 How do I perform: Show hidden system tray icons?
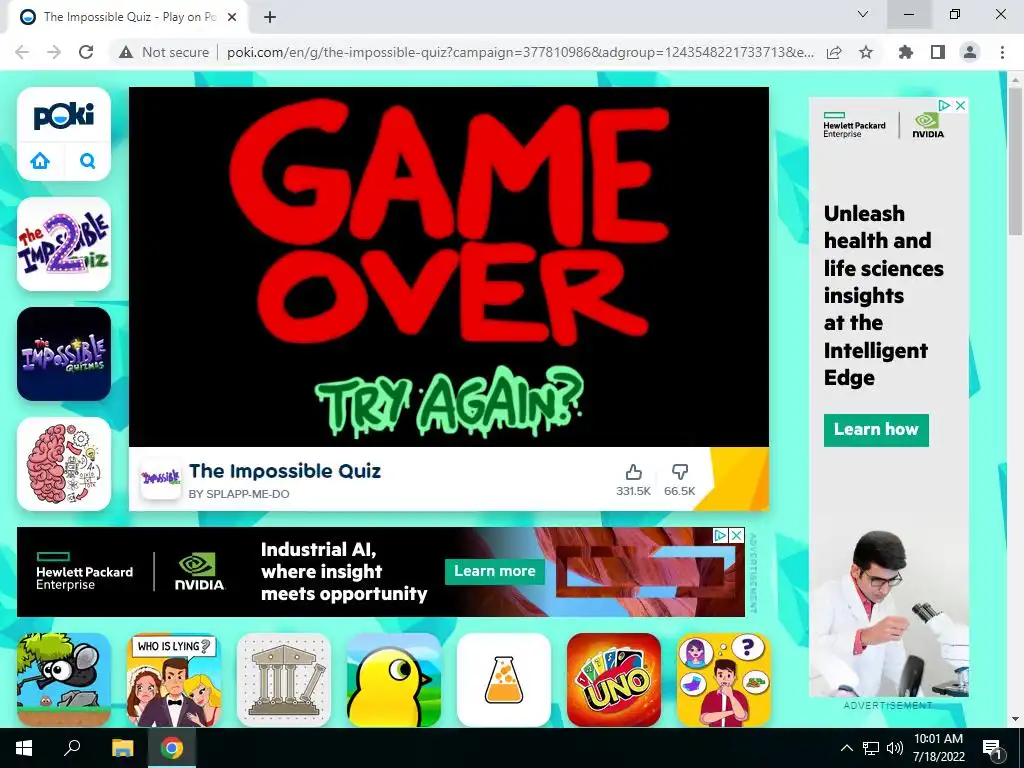(846, 748)
